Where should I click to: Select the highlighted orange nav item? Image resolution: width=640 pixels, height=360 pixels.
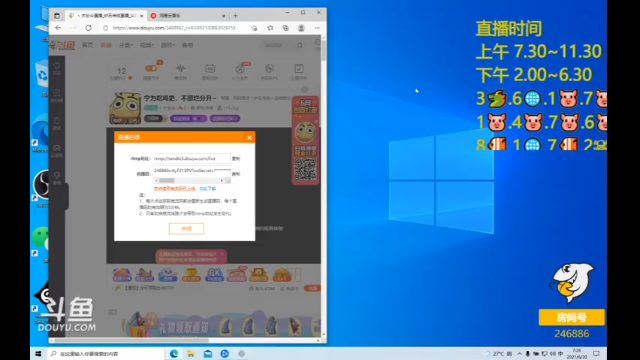106,45
